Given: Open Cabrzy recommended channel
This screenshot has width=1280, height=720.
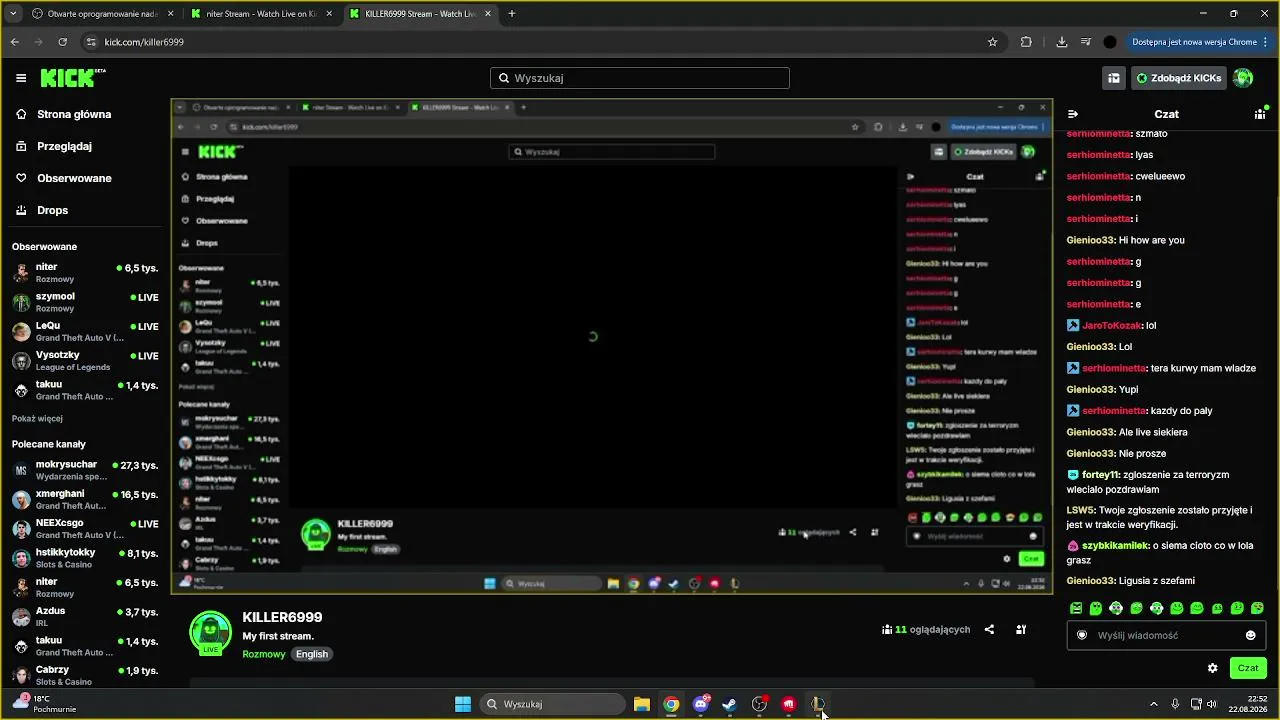Looking at the screenshot, I should point(85,675).
